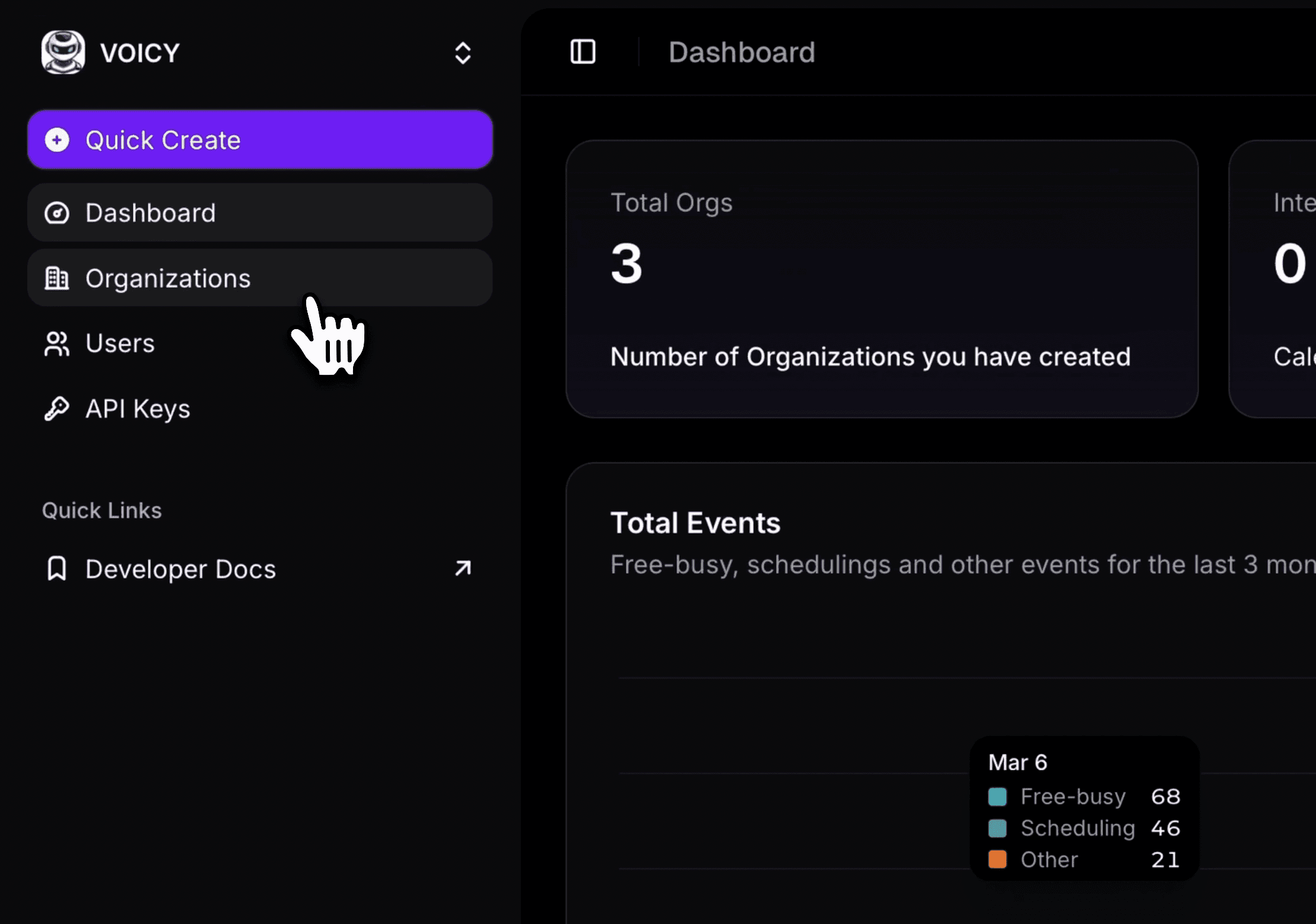The image size is (1316, 924).
Task: Open the VOICY workspace switcher chevrons
Action: (x=463, y=52)
